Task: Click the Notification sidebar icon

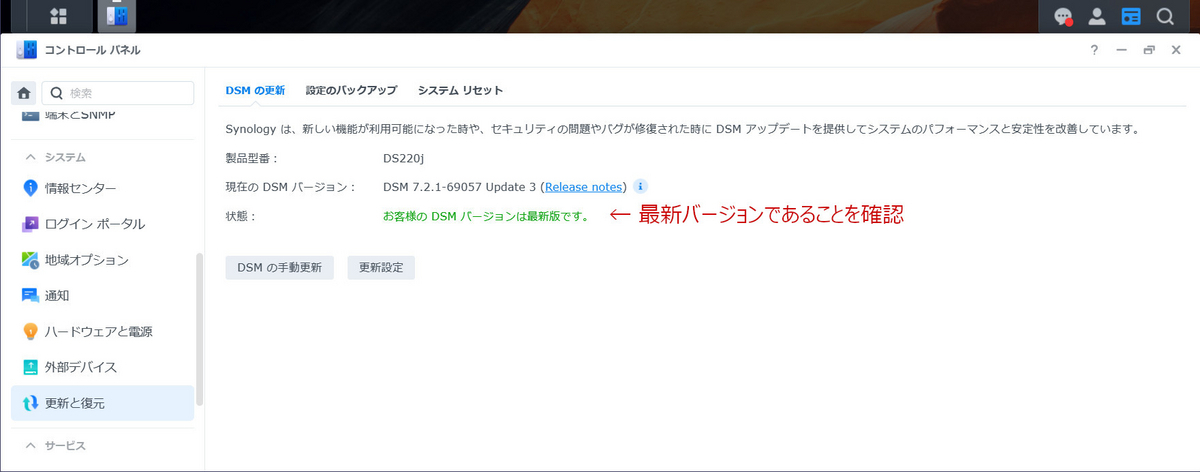Action: point(30,296)
